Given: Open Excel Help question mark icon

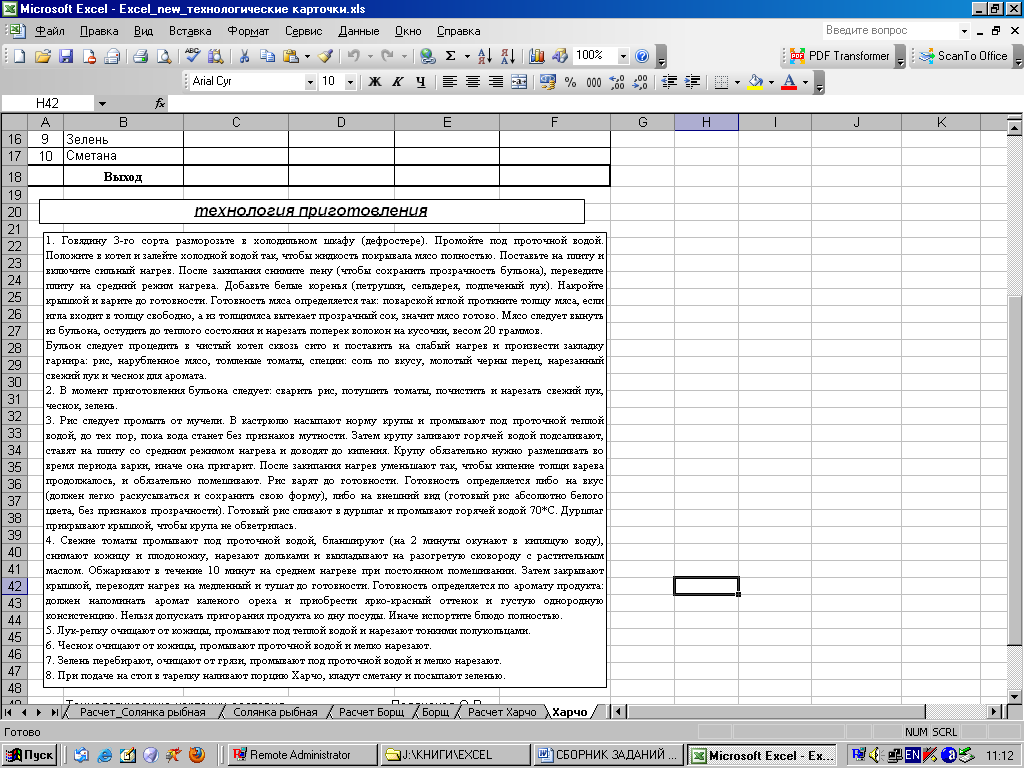Looking at the screenshot, I should click(x=642, y=56).
